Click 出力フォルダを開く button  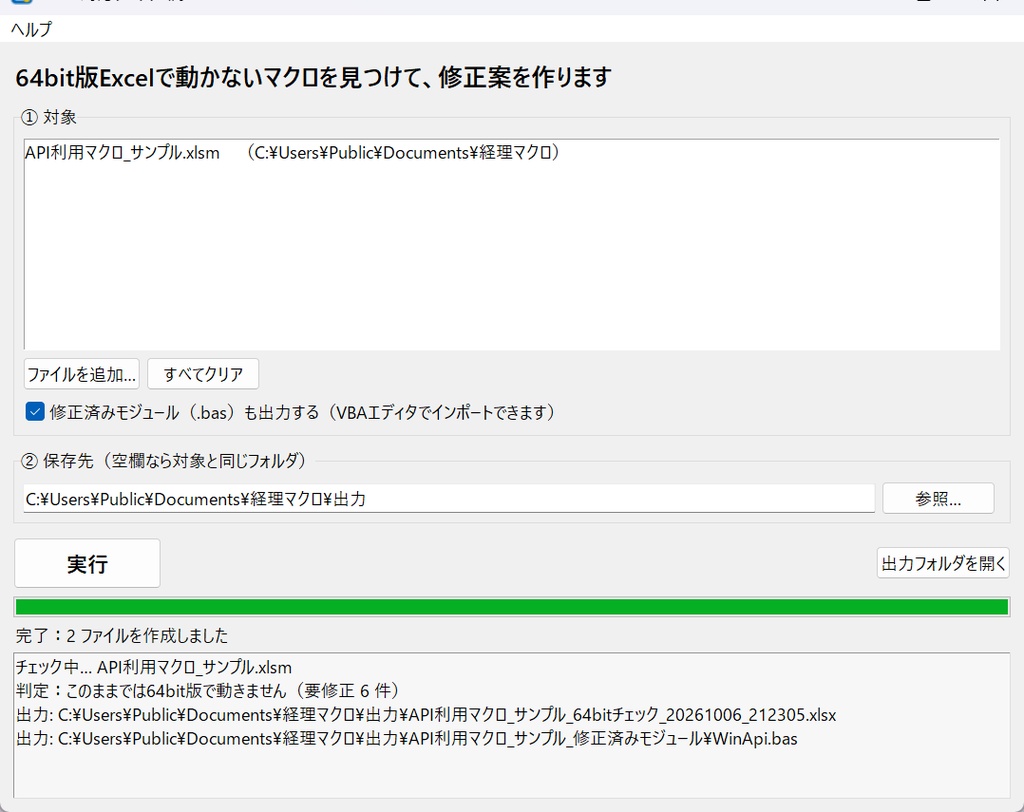pyautogui.click(x=943, y=563)
